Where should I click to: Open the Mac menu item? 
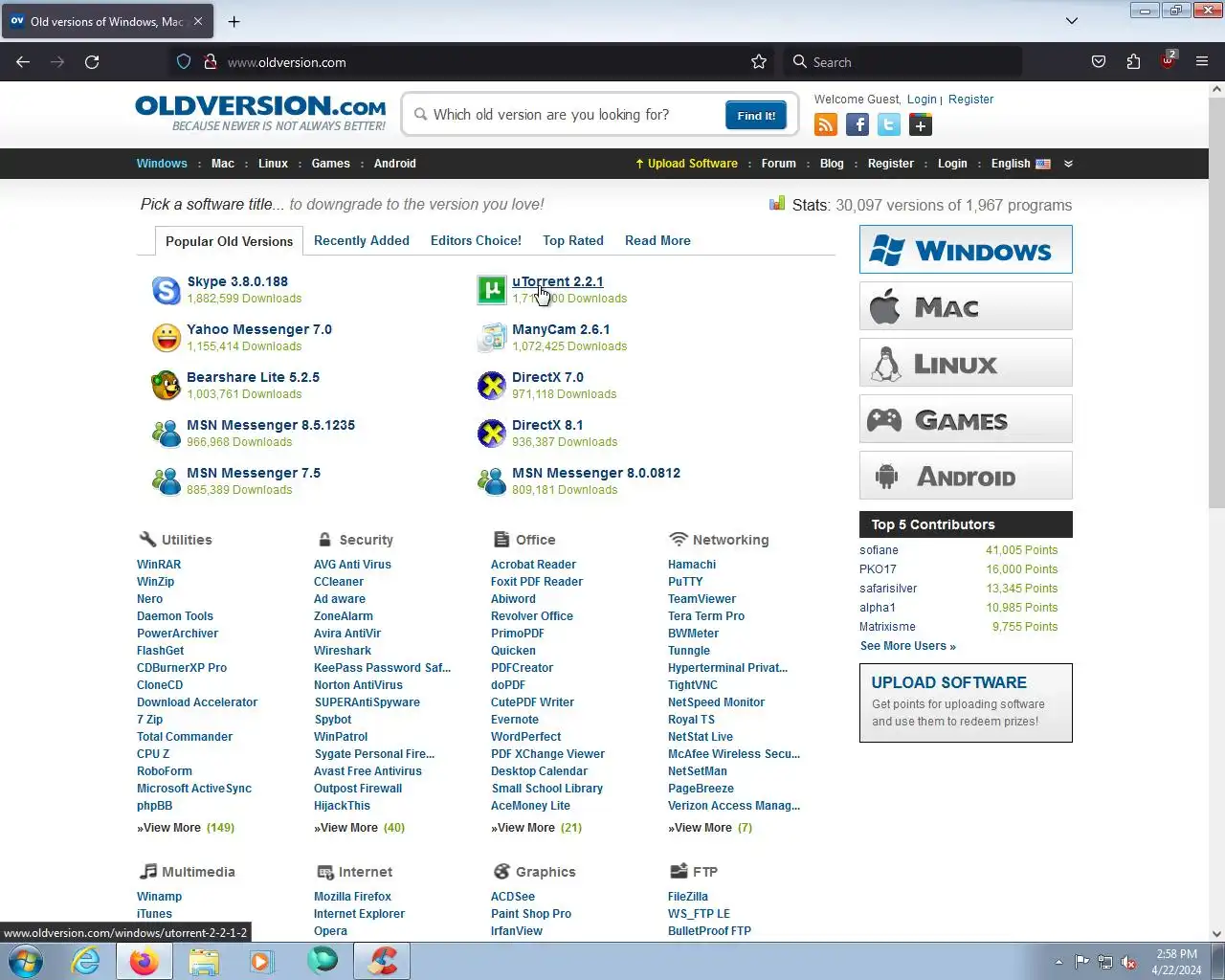223,164
